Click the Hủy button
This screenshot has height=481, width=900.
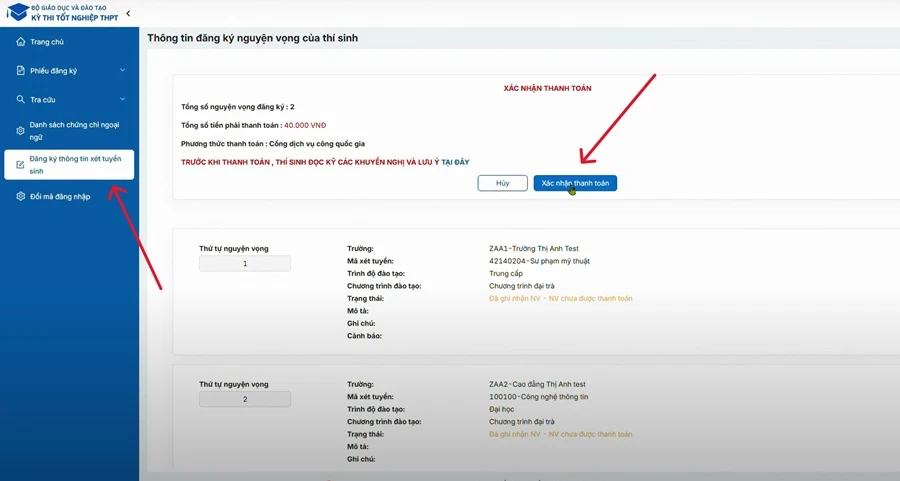tap(502, 183)
